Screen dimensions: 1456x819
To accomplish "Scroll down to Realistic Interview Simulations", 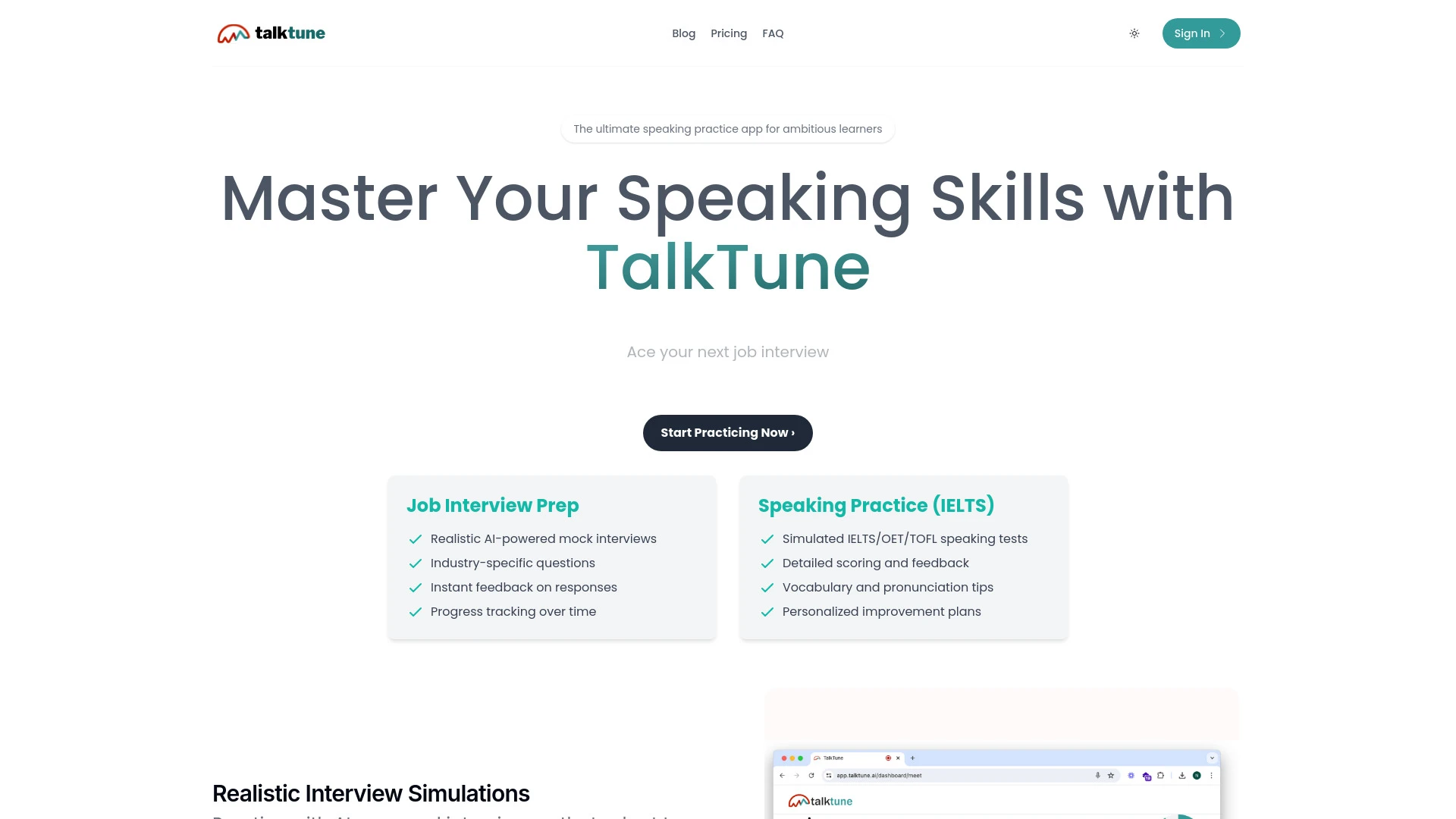I will pyautogui.click(x=370, y=793).
